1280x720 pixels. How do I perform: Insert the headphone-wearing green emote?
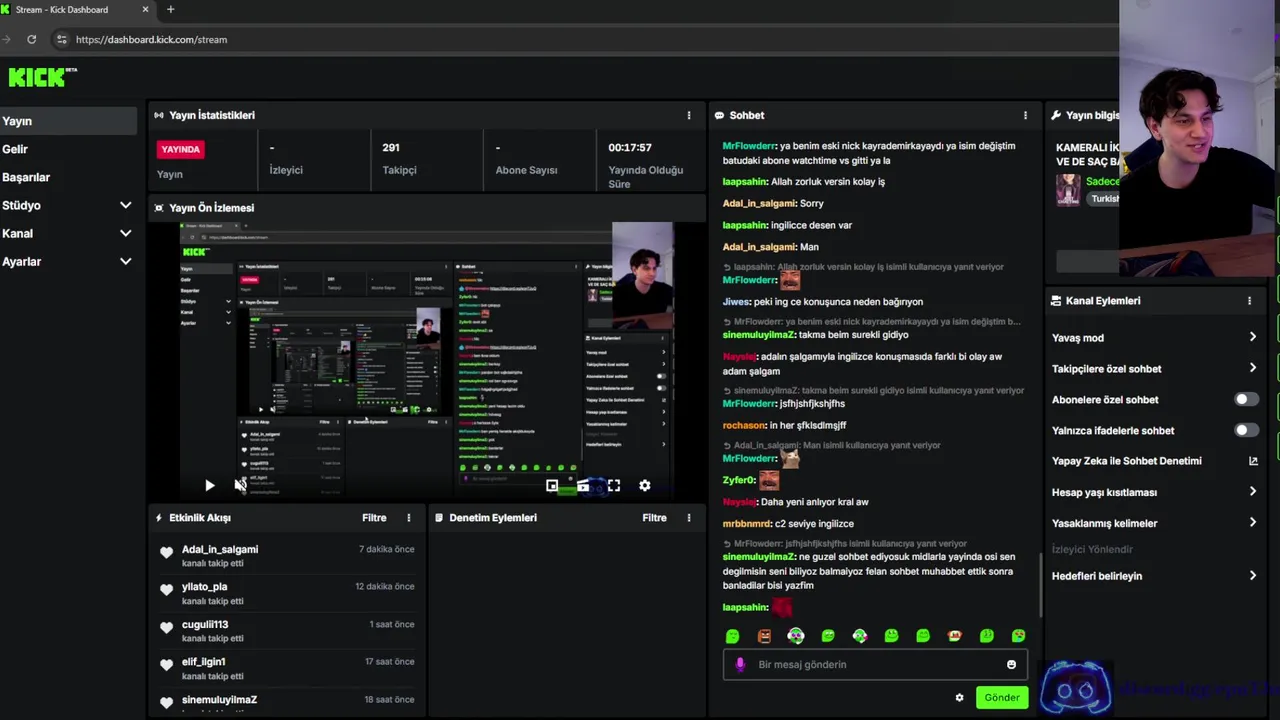point(796,636)
